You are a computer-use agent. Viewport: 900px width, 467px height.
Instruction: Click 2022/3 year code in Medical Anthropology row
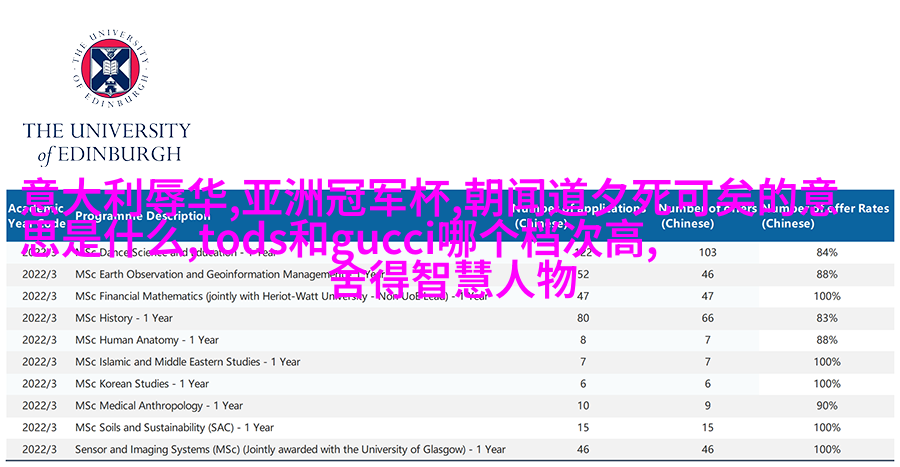(x=40, y=406)
